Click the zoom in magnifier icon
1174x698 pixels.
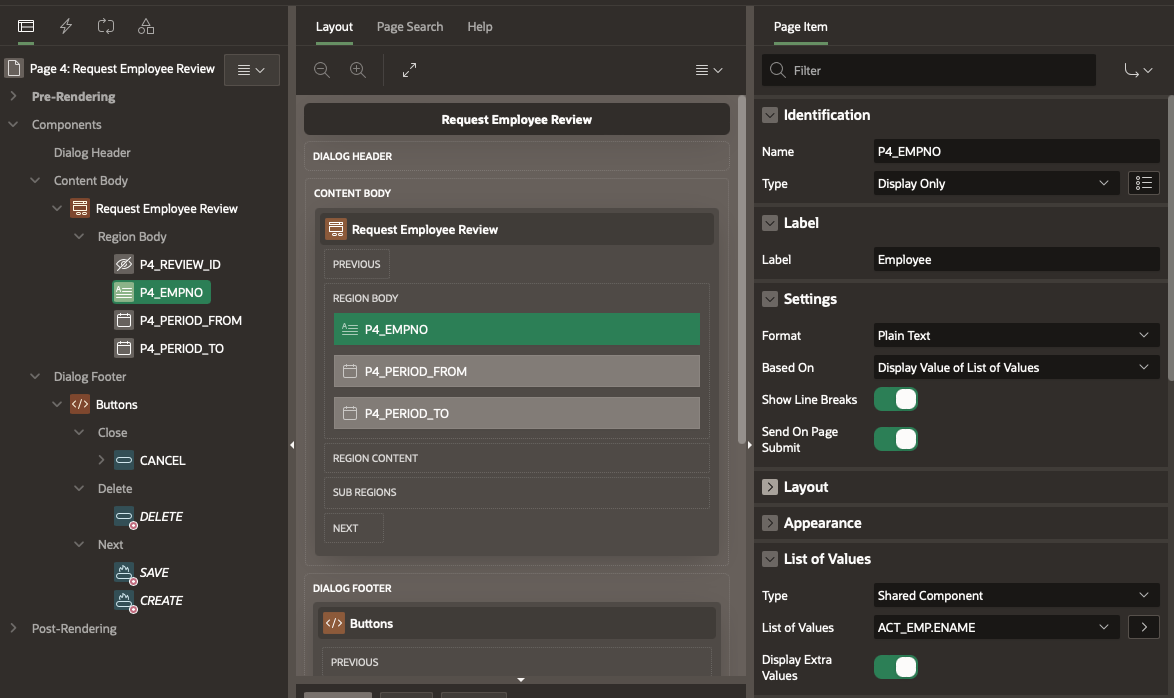358,70
